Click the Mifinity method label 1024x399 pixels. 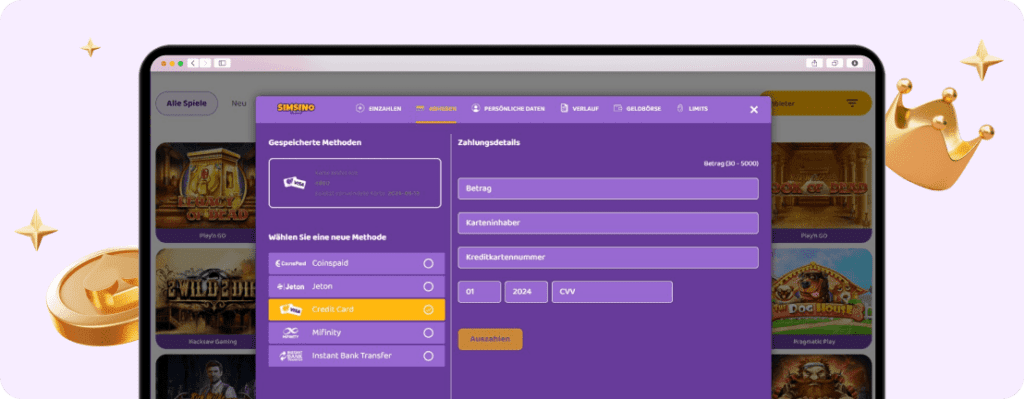[x=327, y=333]
